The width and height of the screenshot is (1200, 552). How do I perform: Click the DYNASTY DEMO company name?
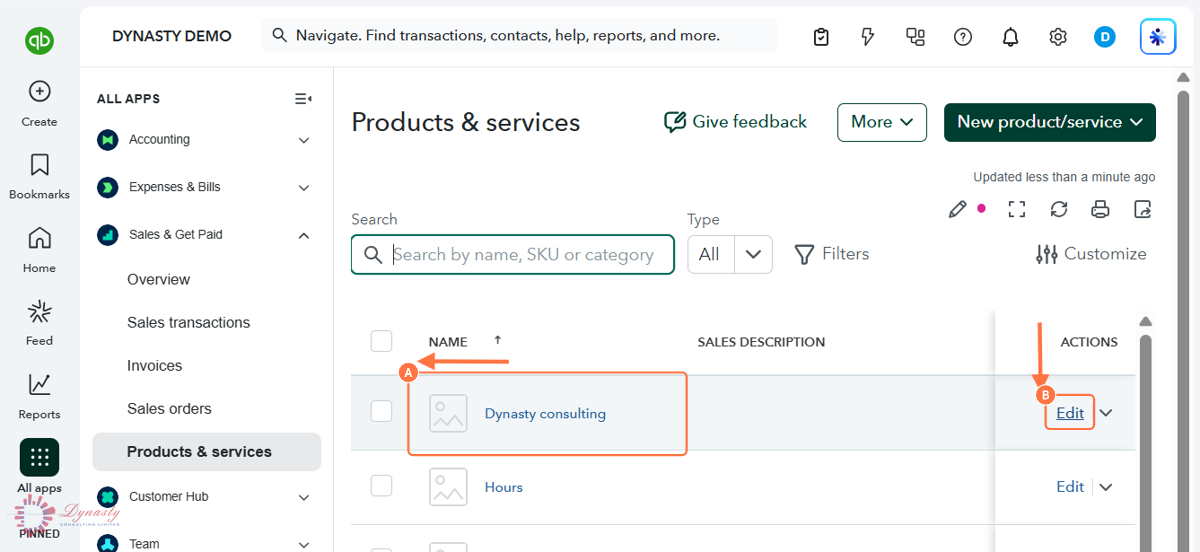tap(171, 36)
